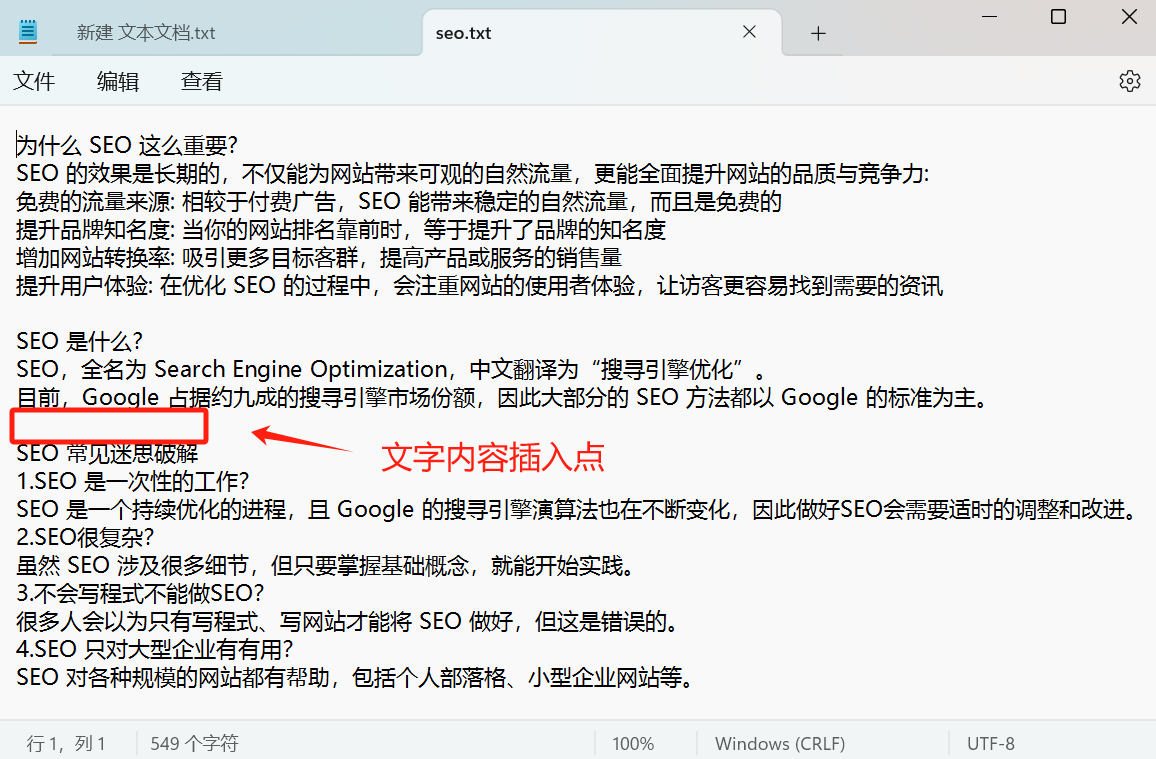The width and height of the screenshot is (1156, 759).
Task: Open Notepad settings with the gear icon
Action: tap(1129, 81)
